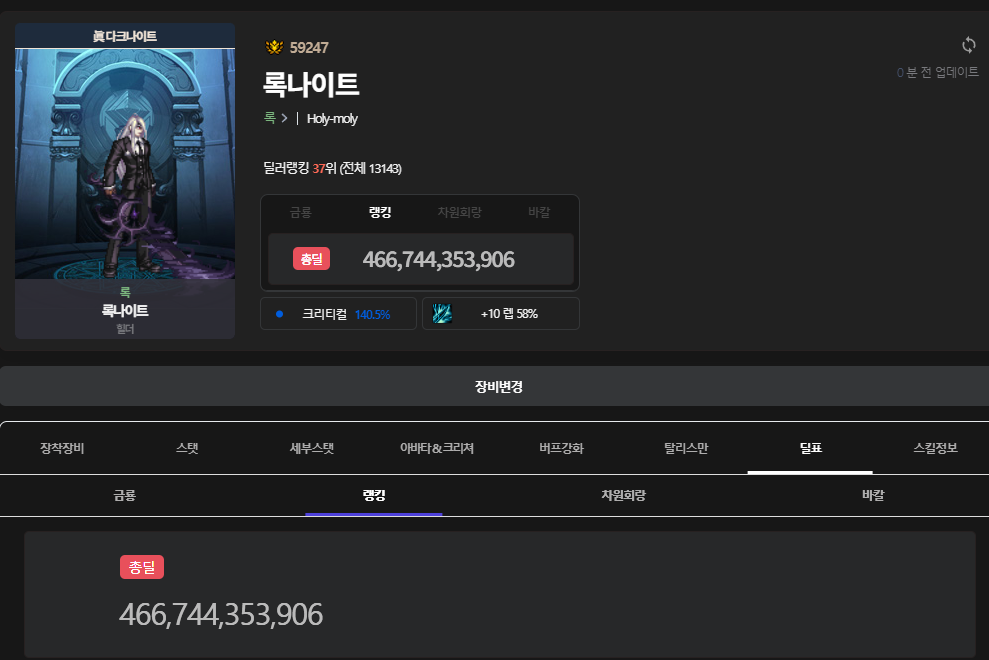
Task: Open the 스킬정보 tab
Action: (935, 448)
